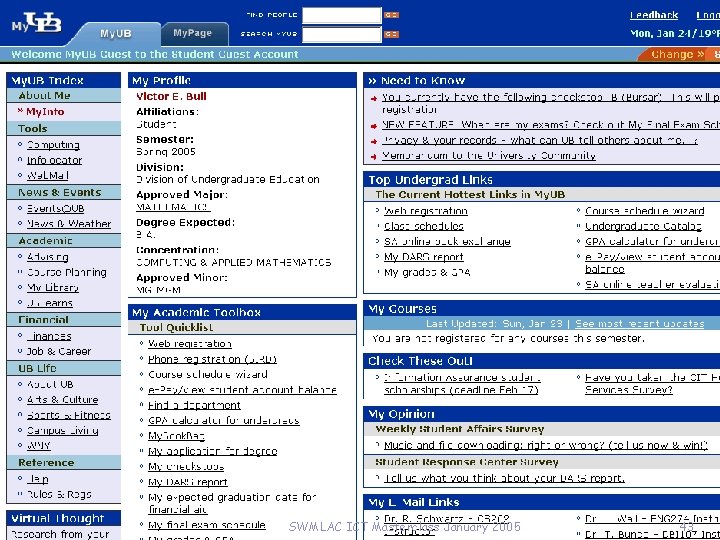Open My application for degree link

213,451
